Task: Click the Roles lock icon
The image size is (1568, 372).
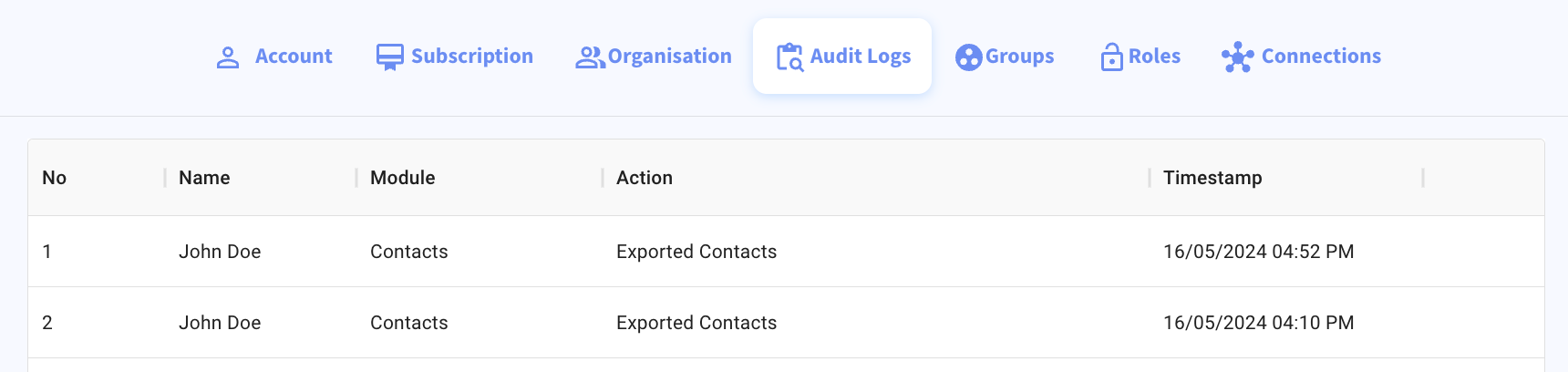Action: click(1111, 57)
